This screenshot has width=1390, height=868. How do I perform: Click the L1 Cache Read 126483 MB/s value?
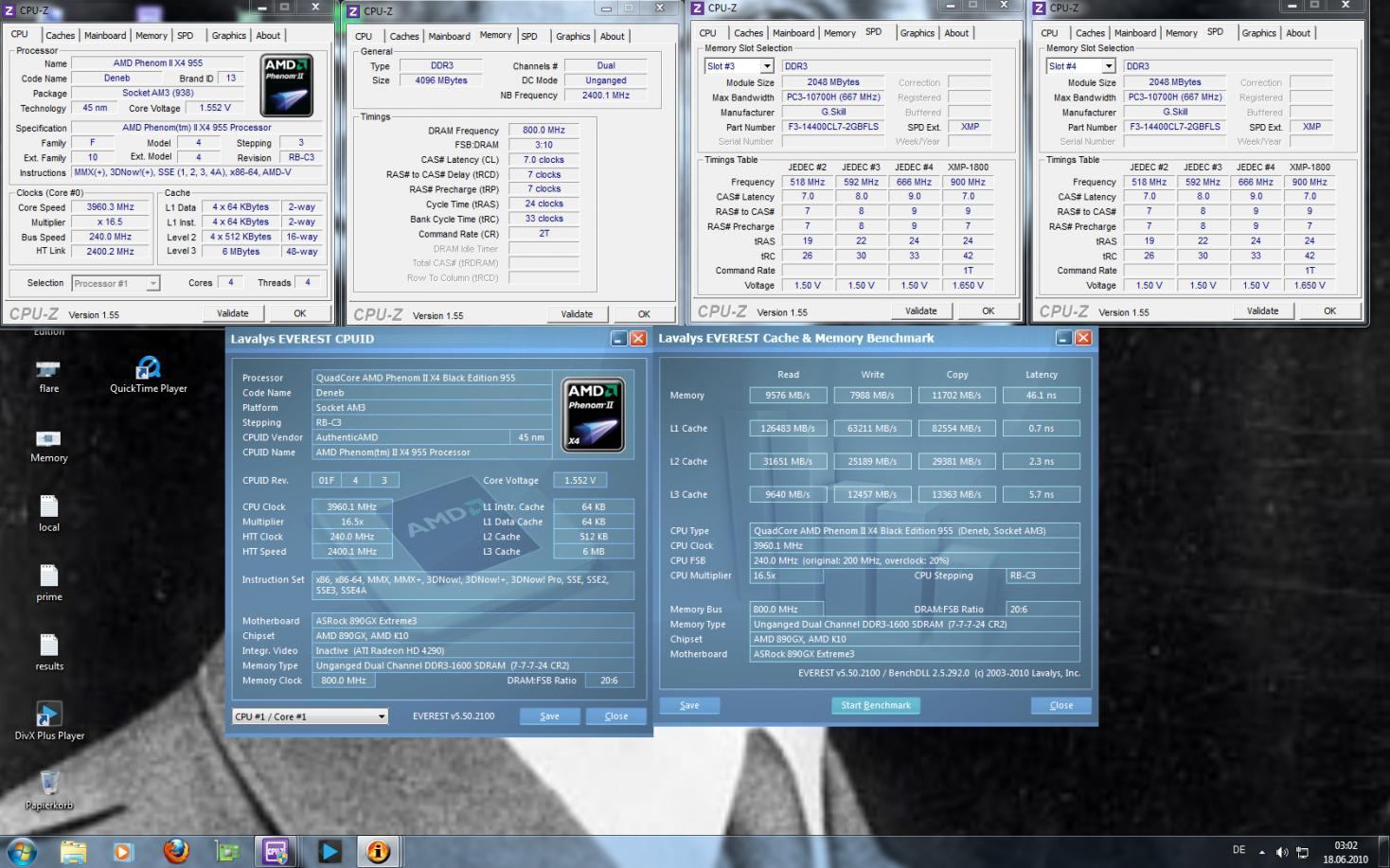click(x=788, y=428)
